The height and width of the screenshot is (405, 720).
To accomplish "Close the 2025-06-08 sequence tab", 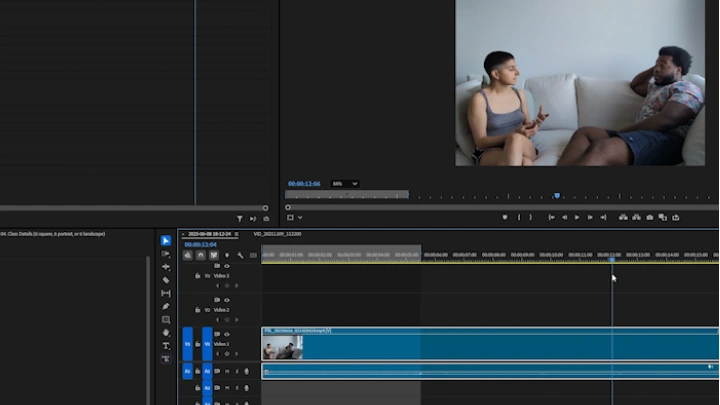I will click(x=183, y=234).
